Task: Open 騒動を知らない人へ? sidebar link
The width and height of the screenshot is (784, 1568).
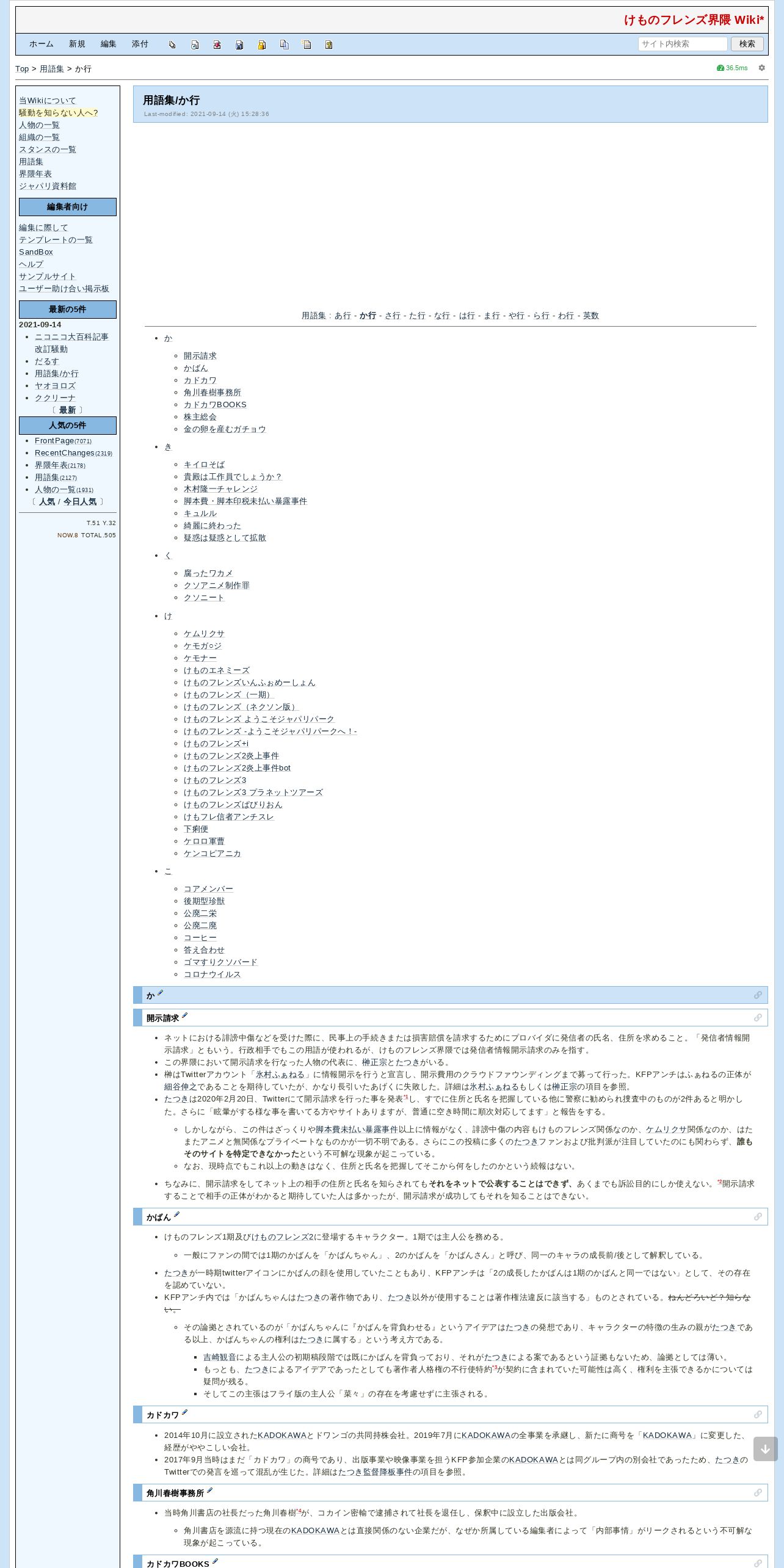Action: pos(59,113)
